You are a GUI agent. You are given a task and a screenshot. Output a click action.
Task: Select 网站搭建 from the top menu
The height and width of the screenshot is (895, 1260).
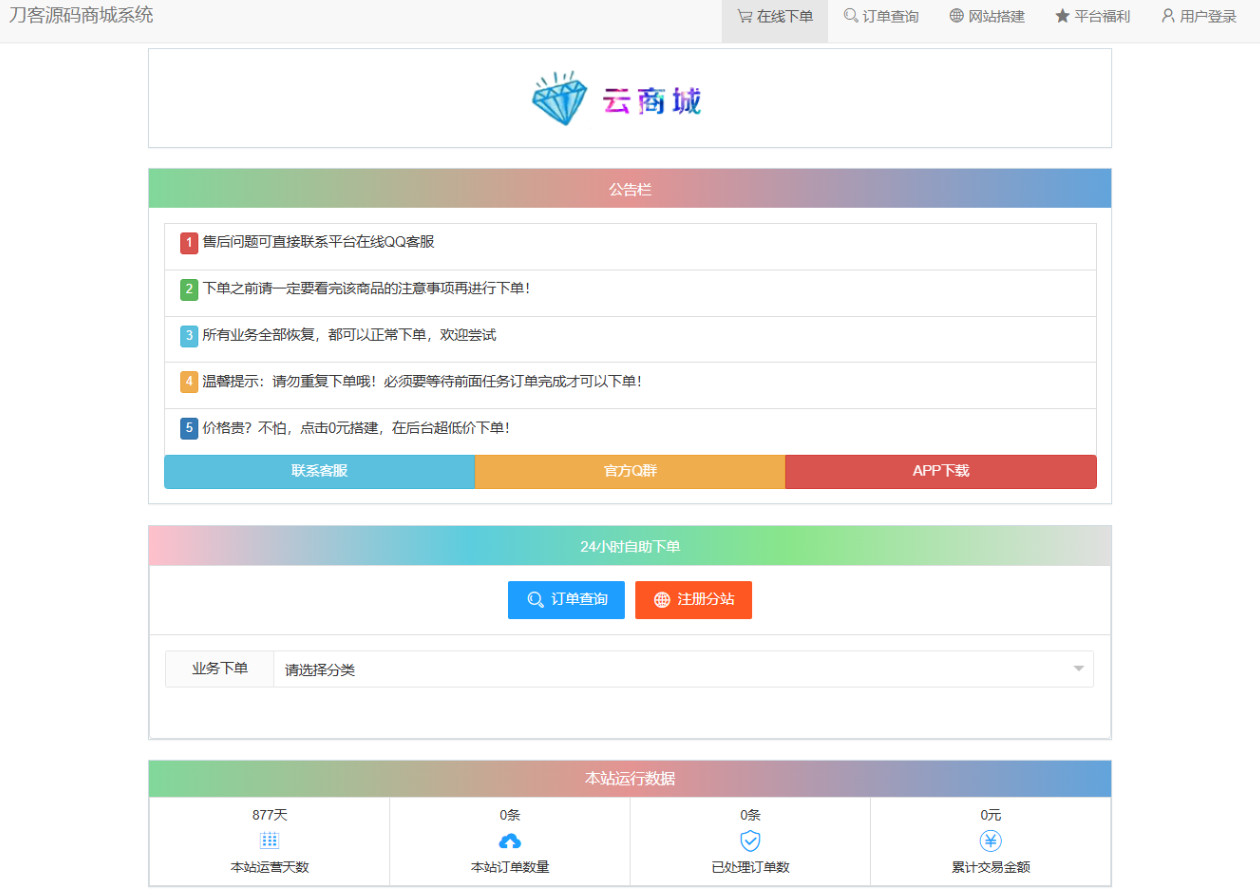pos(986,16)
